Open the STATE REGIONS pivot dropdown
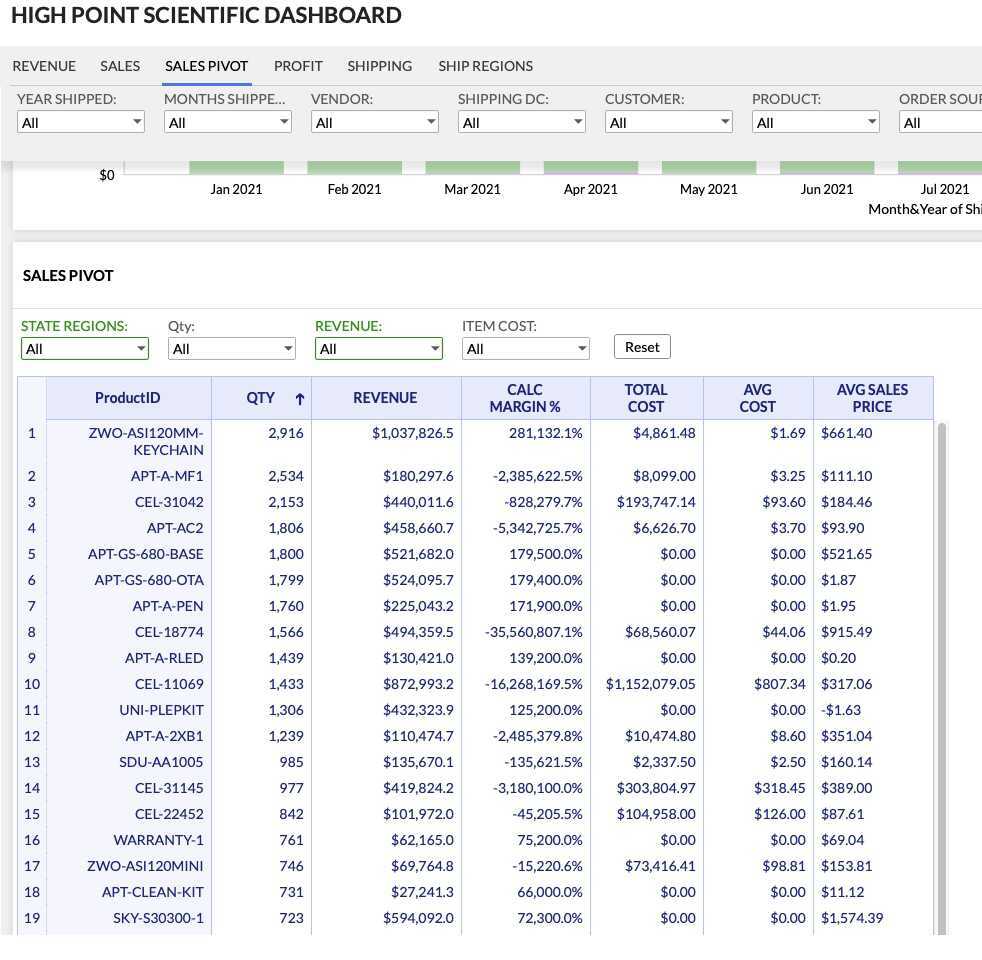This screenshot has width=982, height=960. 84,348
